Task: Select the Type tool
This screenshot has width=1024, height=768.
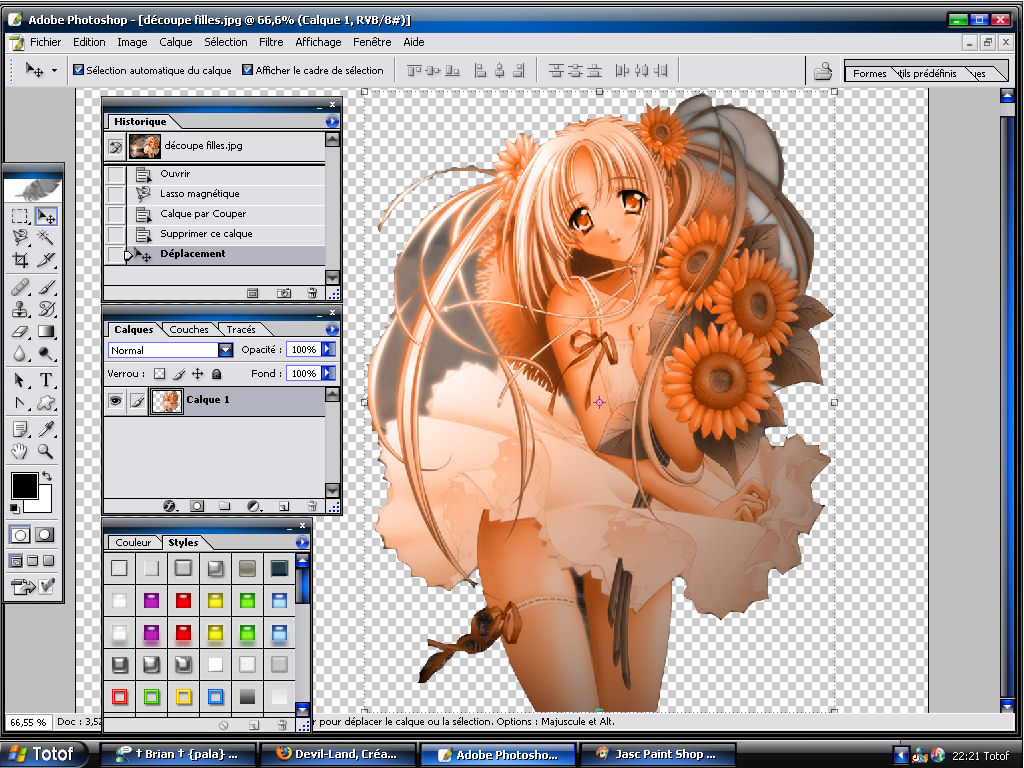Action: (x=46, y=380)
